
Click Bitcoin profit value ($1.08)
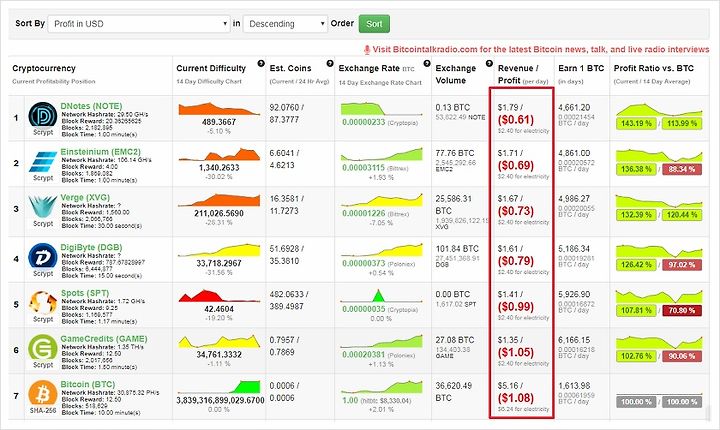click(x=516, y=398)
